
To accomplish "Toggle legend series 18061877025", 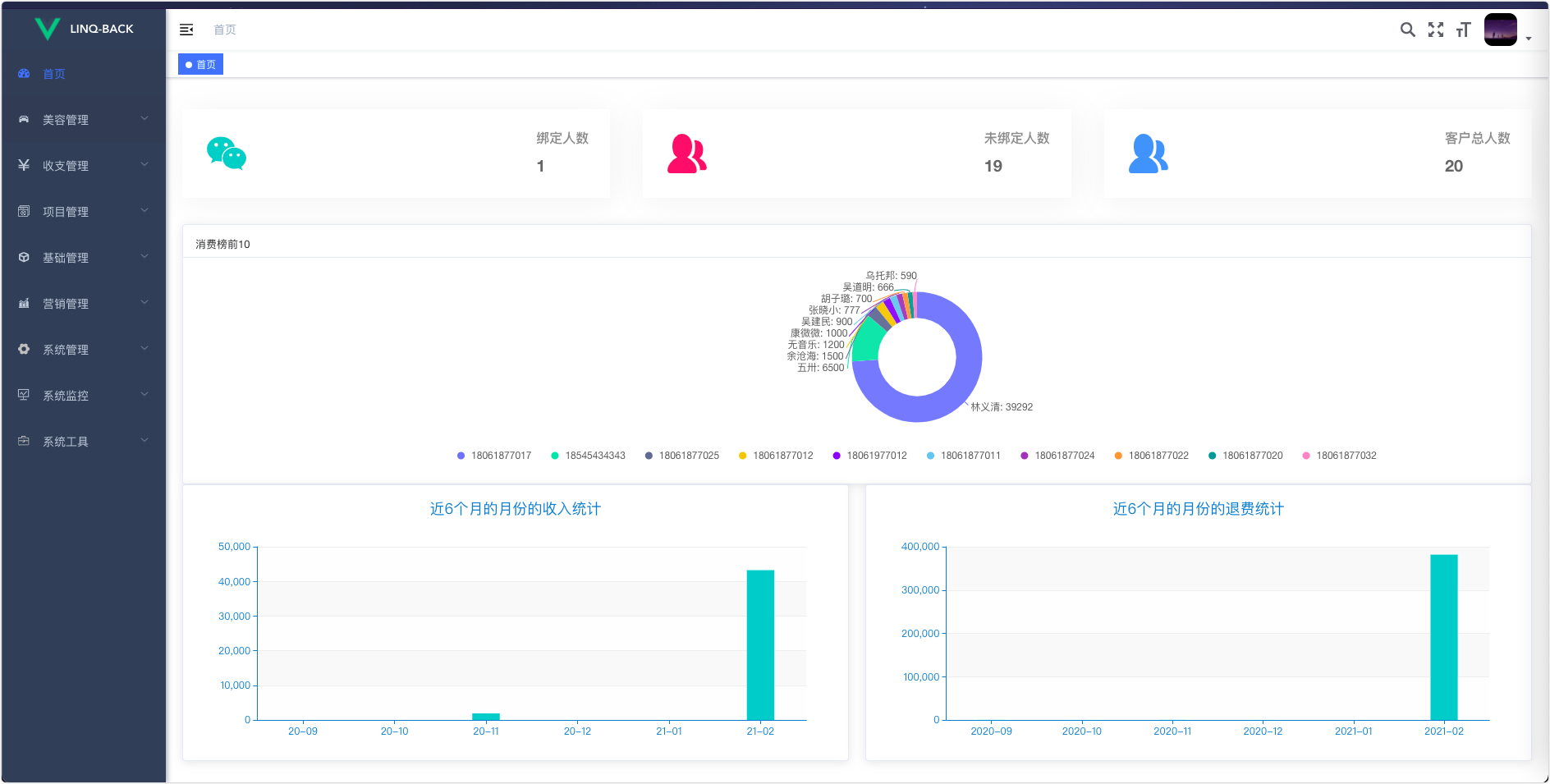I will point(681,456).
